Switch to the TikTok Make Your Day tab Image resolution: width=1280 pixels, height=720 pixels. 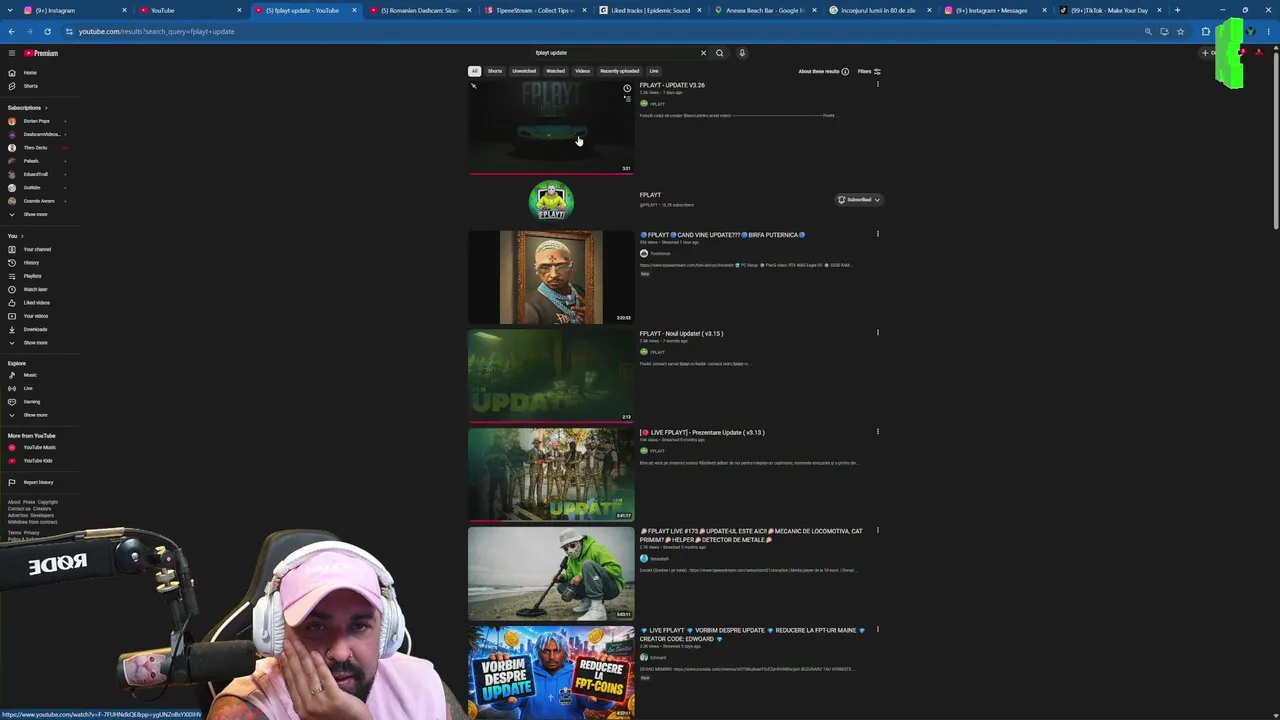tap(1108, 10)
